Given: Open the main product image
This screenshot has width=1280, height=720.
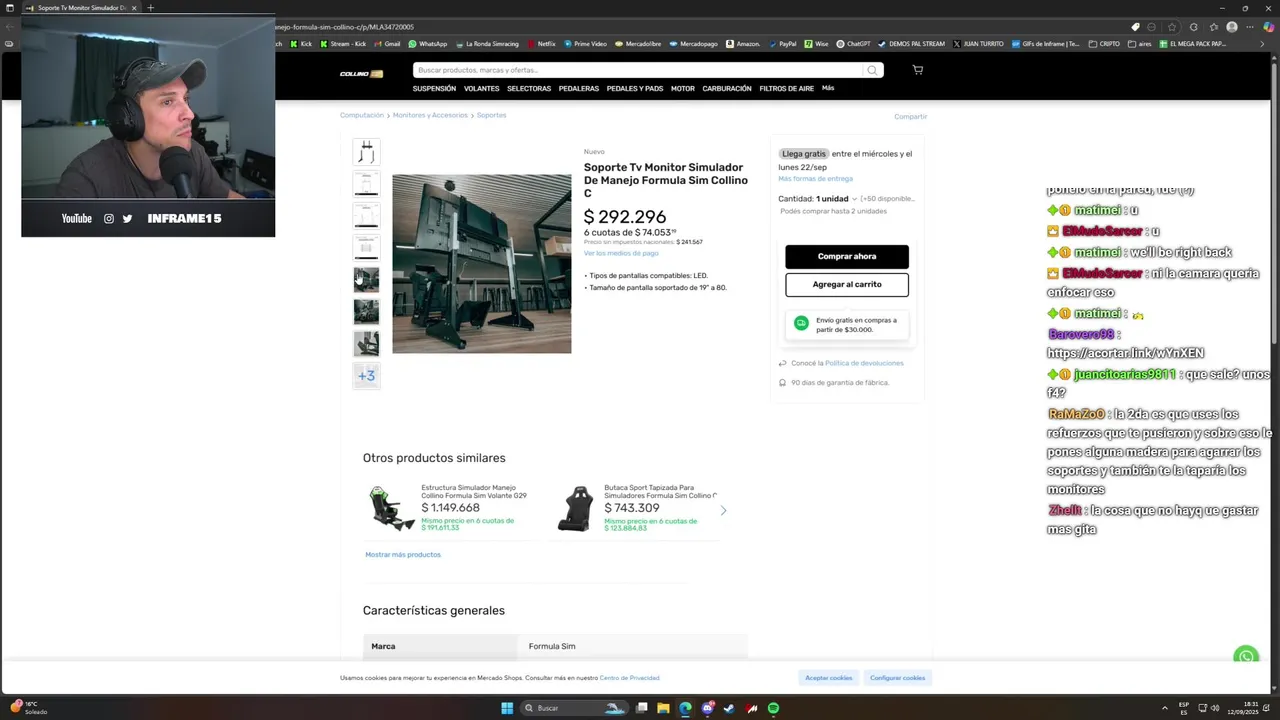Looking at the screenshot, I should point(481,264).
